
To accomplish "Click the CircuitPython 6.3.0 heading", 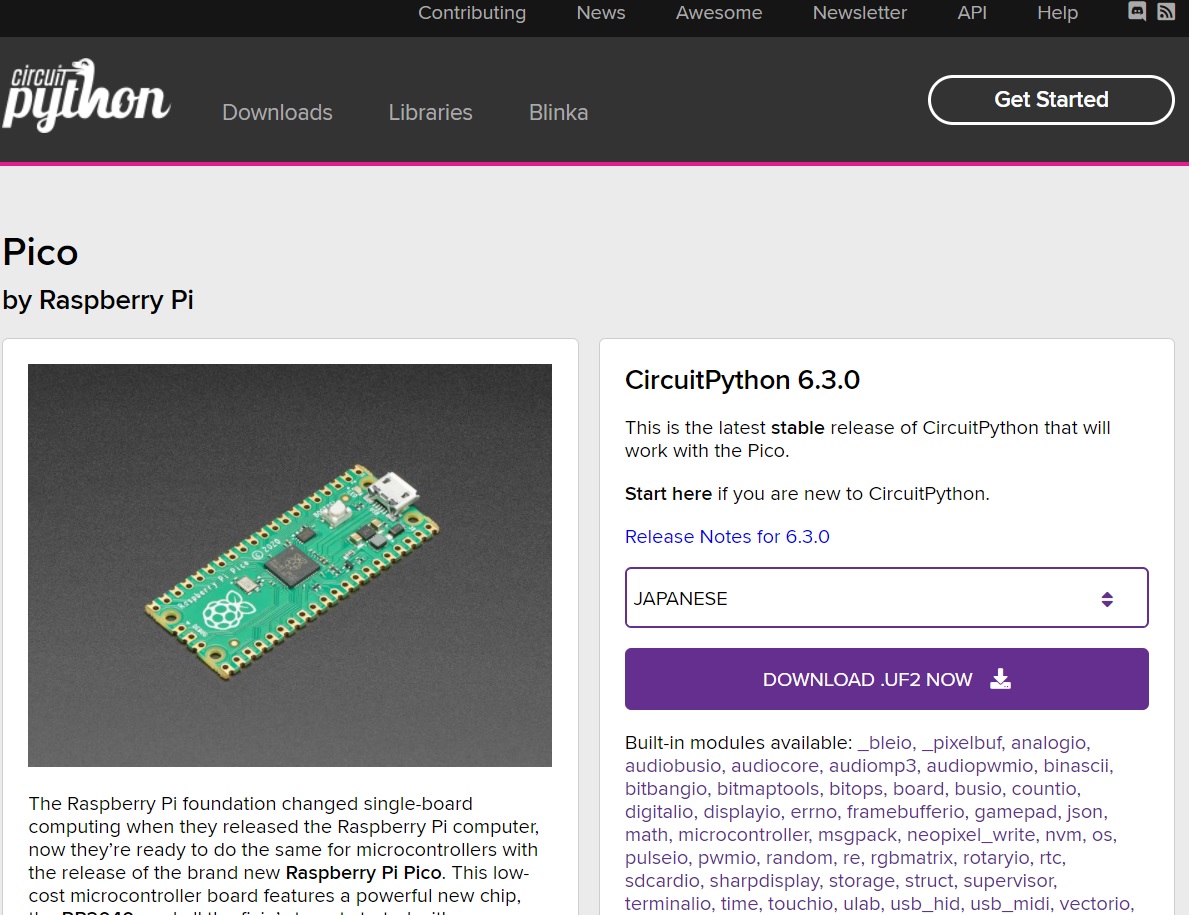I will click(x=742, y=380).
